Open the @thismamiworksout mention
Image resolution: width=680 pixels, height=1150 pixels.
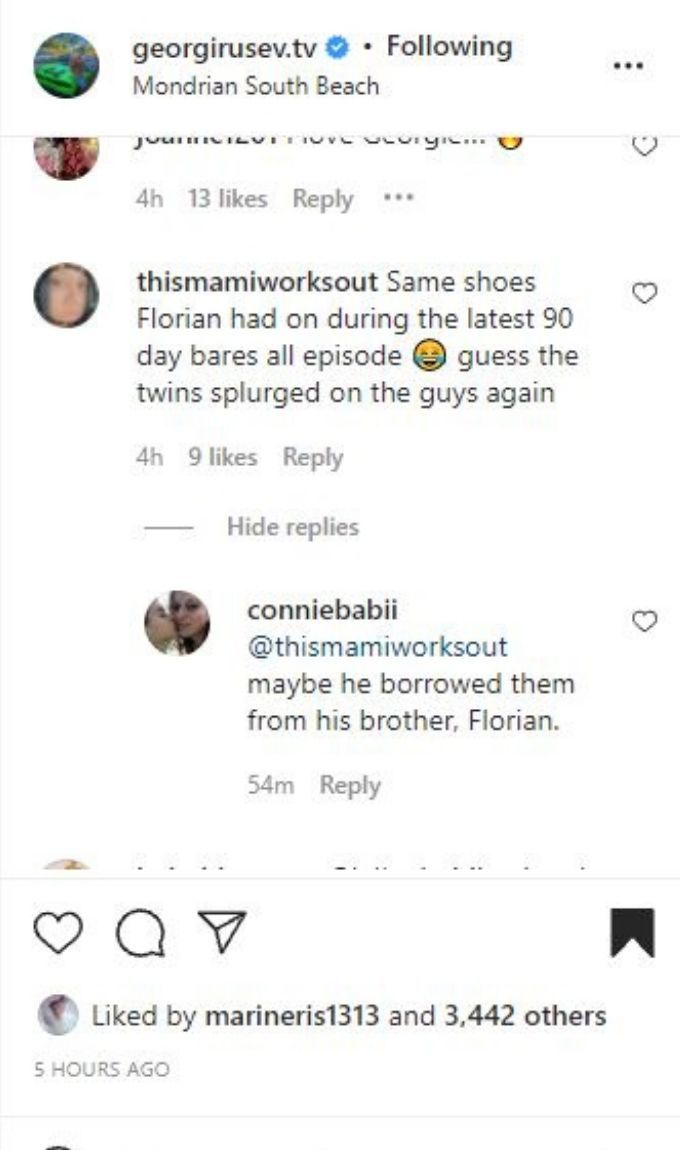click(x=377, y=647)
